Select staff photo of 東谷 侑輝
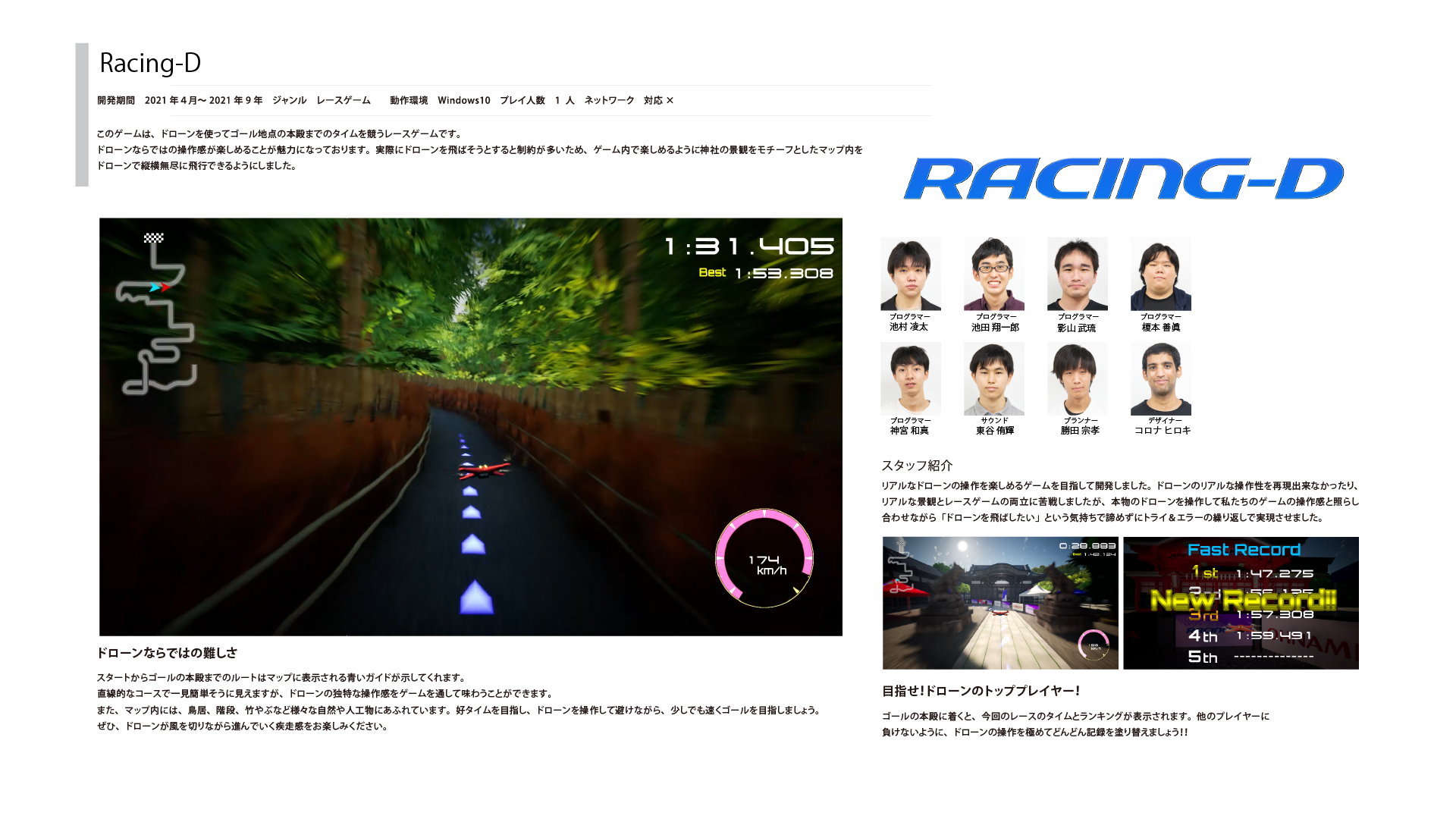 (993, 378)
